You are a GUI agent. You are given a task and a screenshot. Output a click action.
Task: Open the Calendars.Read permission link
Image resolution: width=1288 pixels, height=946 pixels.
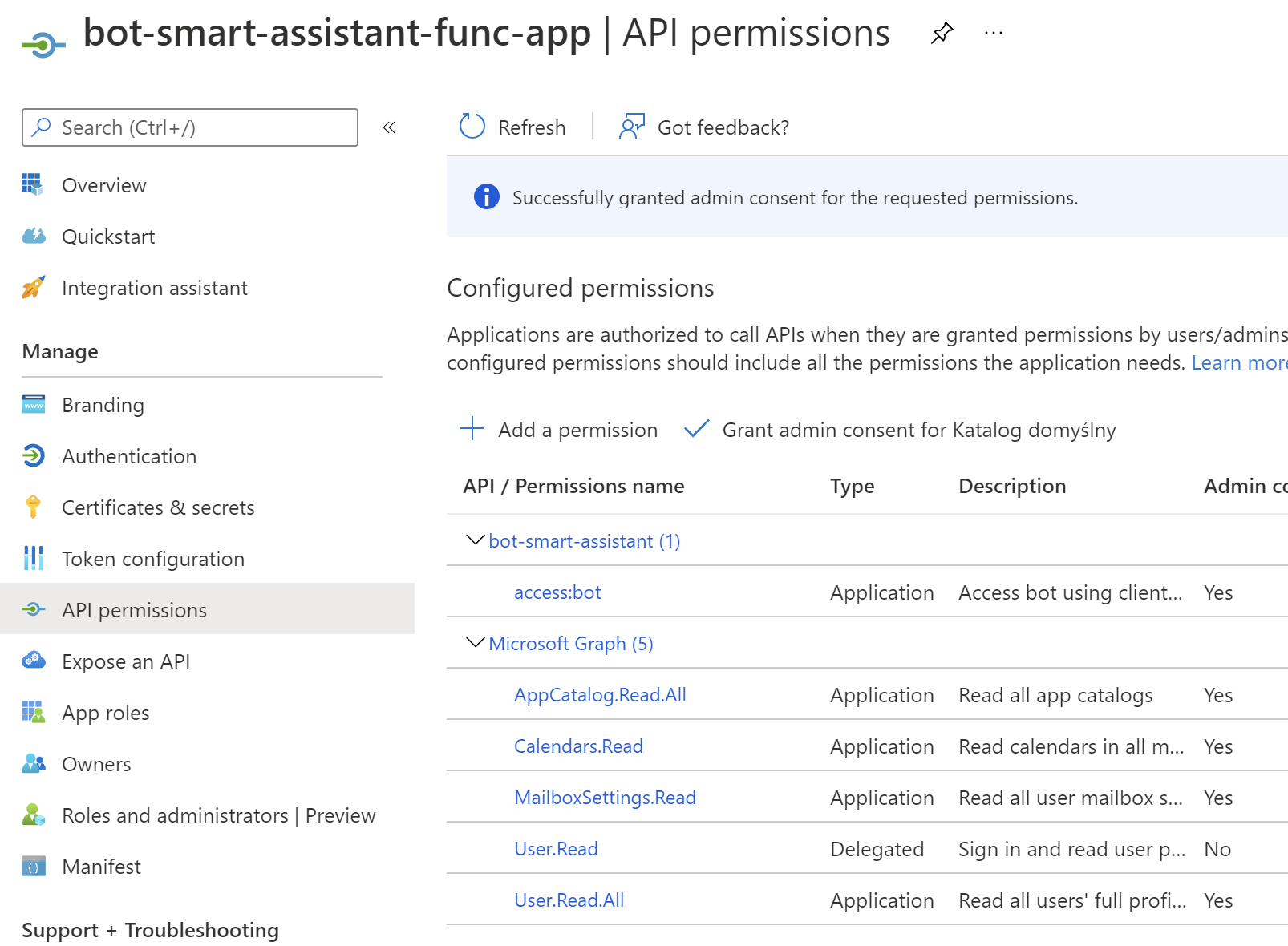click(578, 746)
